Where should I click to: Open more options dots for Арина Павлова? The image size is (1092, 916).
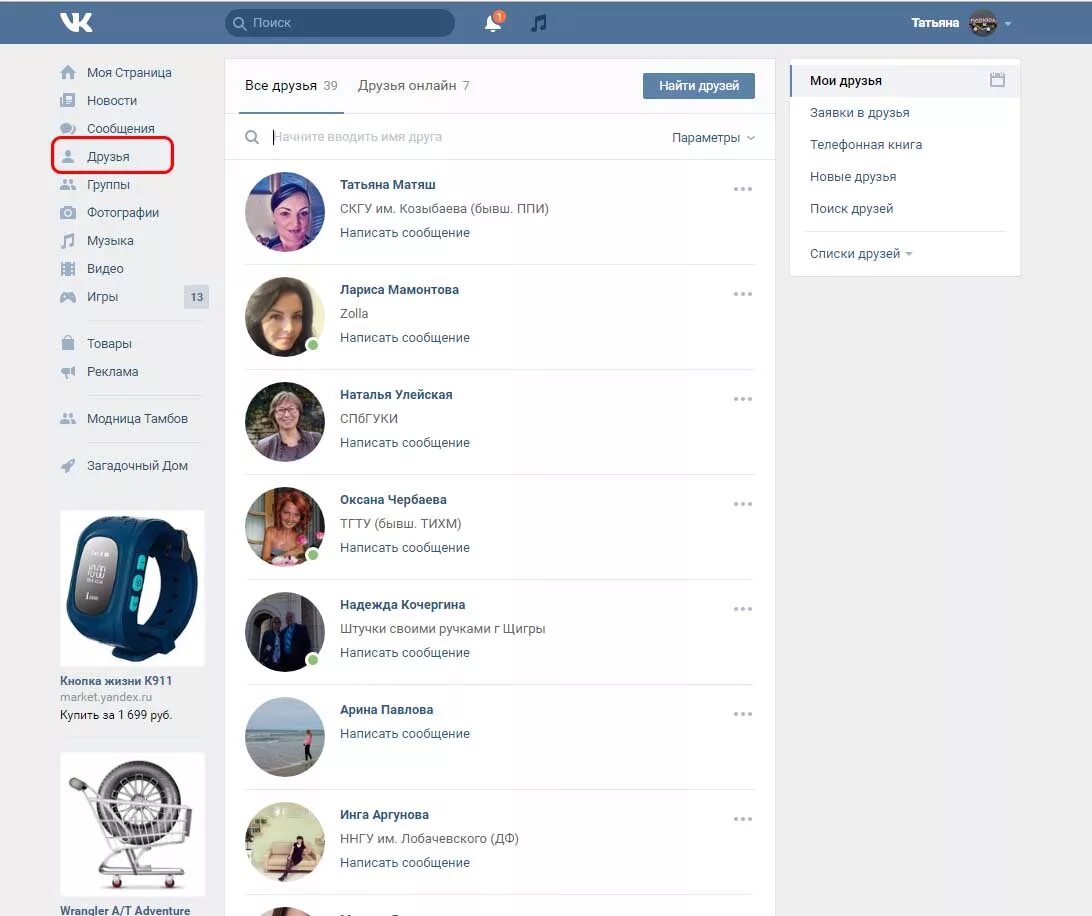point(743,714)
